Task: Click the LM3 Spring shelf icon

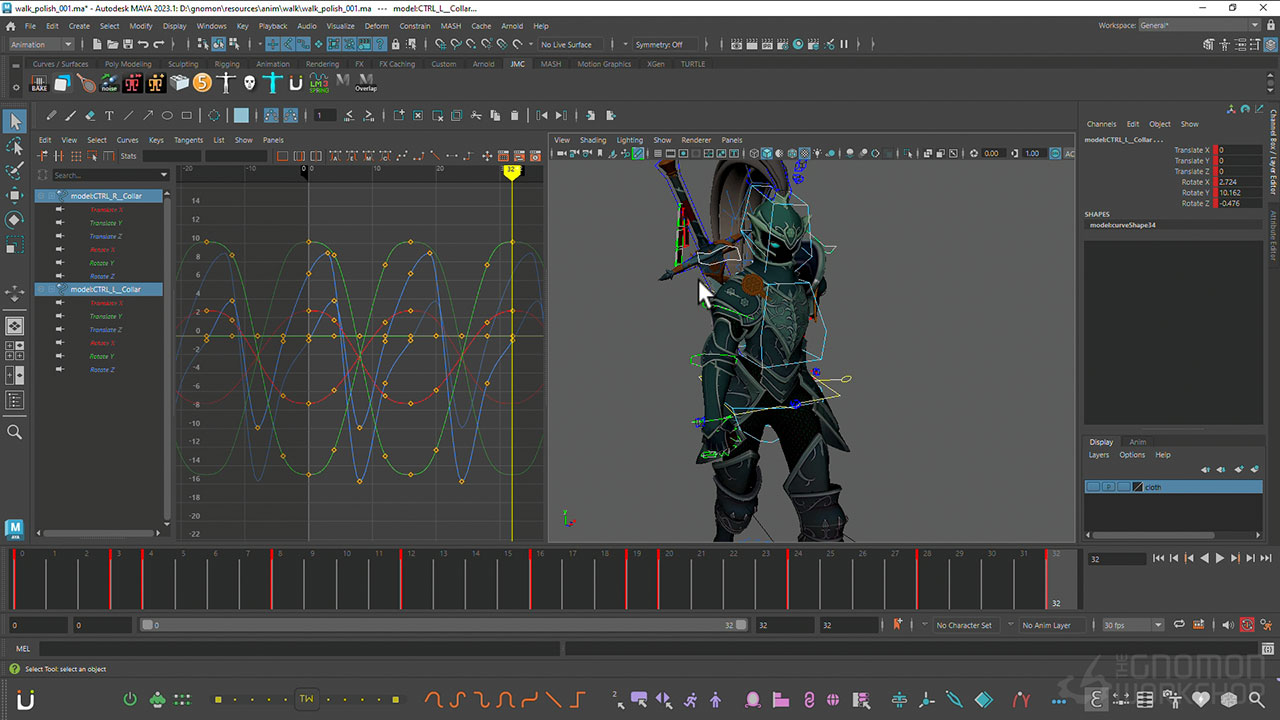Action: pyautogui.click(x=318, y=83)
